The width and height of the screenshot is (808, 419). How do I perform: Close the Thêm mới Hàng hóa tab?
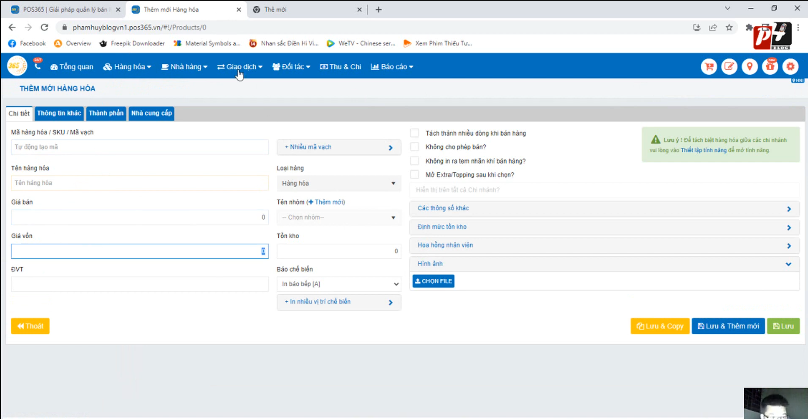(x=239, y=9)
